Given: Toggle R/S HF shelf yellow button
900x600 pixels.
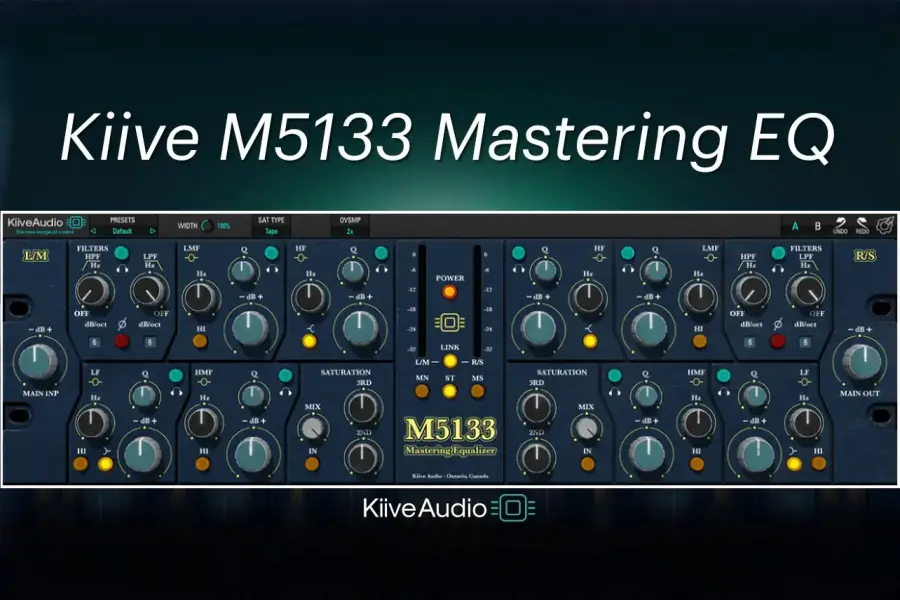Looking at the screenshot, I should [x=590, y=342].
